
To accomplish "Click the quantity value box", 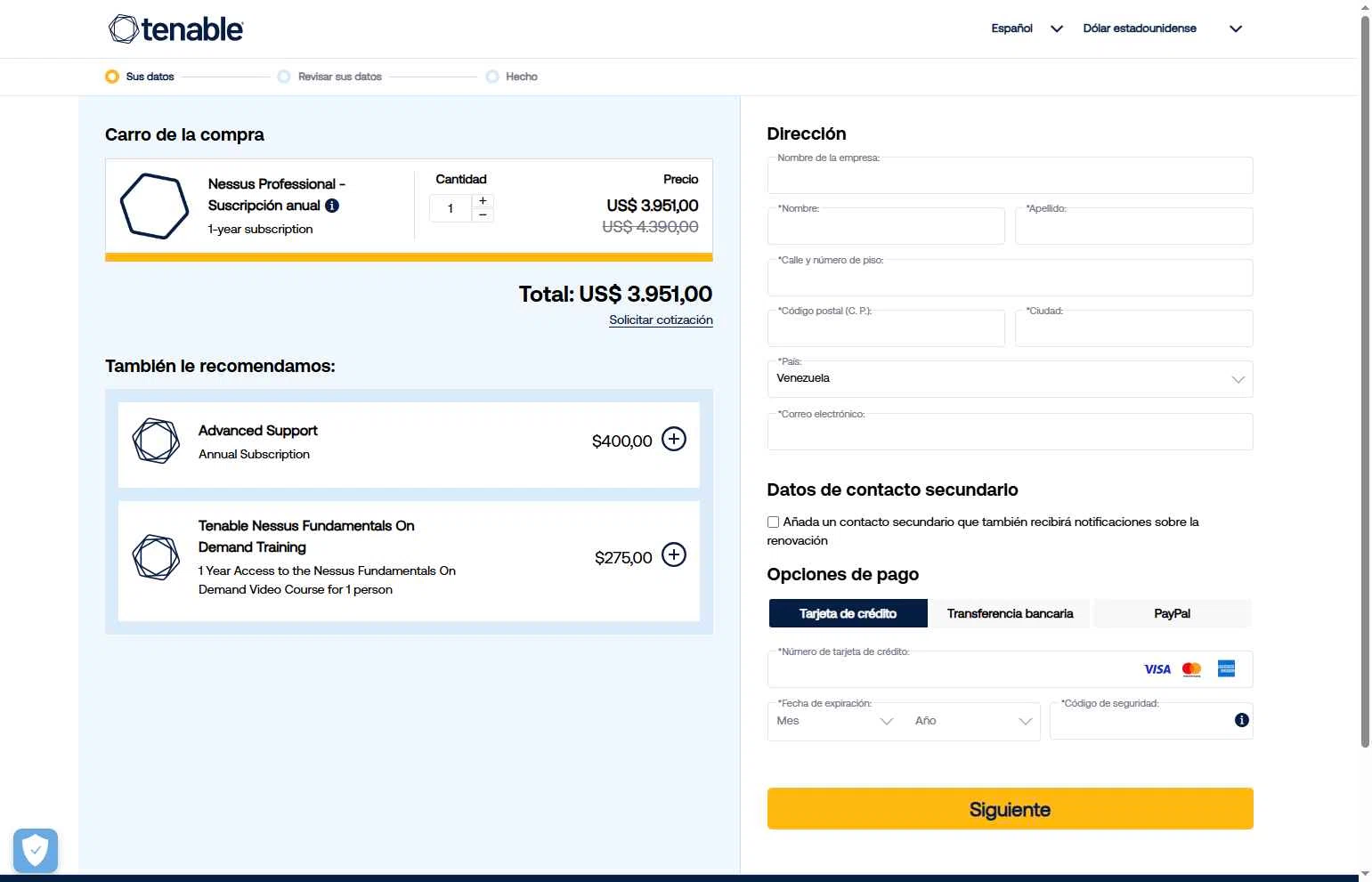I will [x=451, y=208].
